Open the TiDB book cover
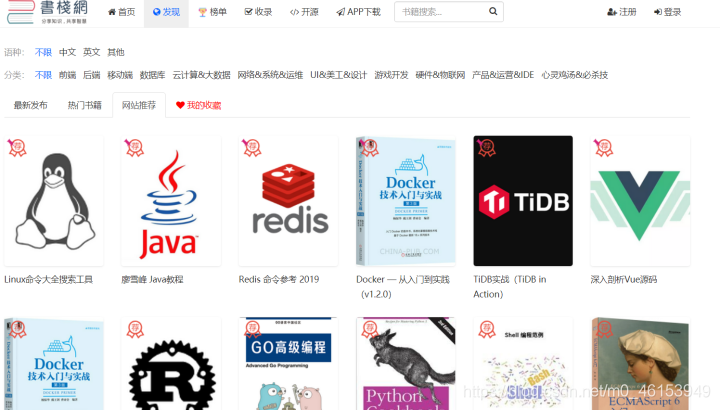This screenshot has height=410, width=720. (523, 201)
